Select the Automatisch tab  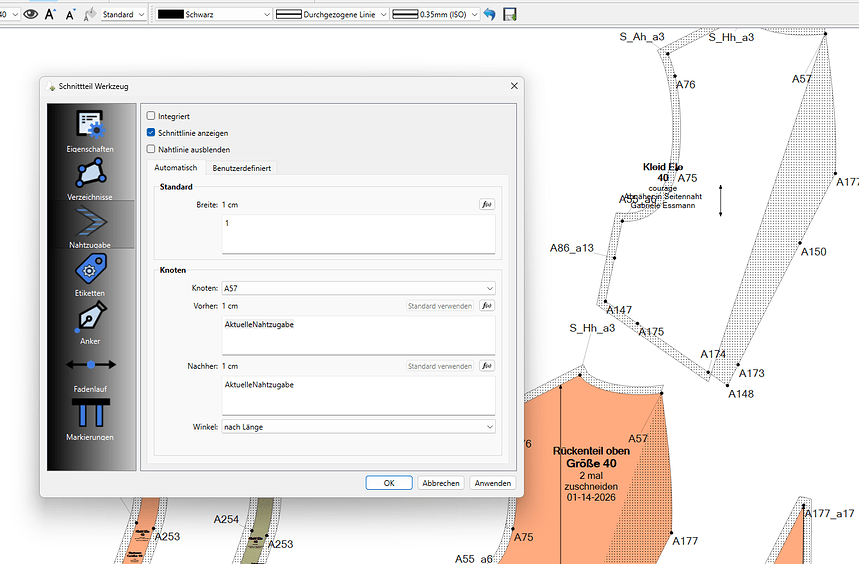175,168
